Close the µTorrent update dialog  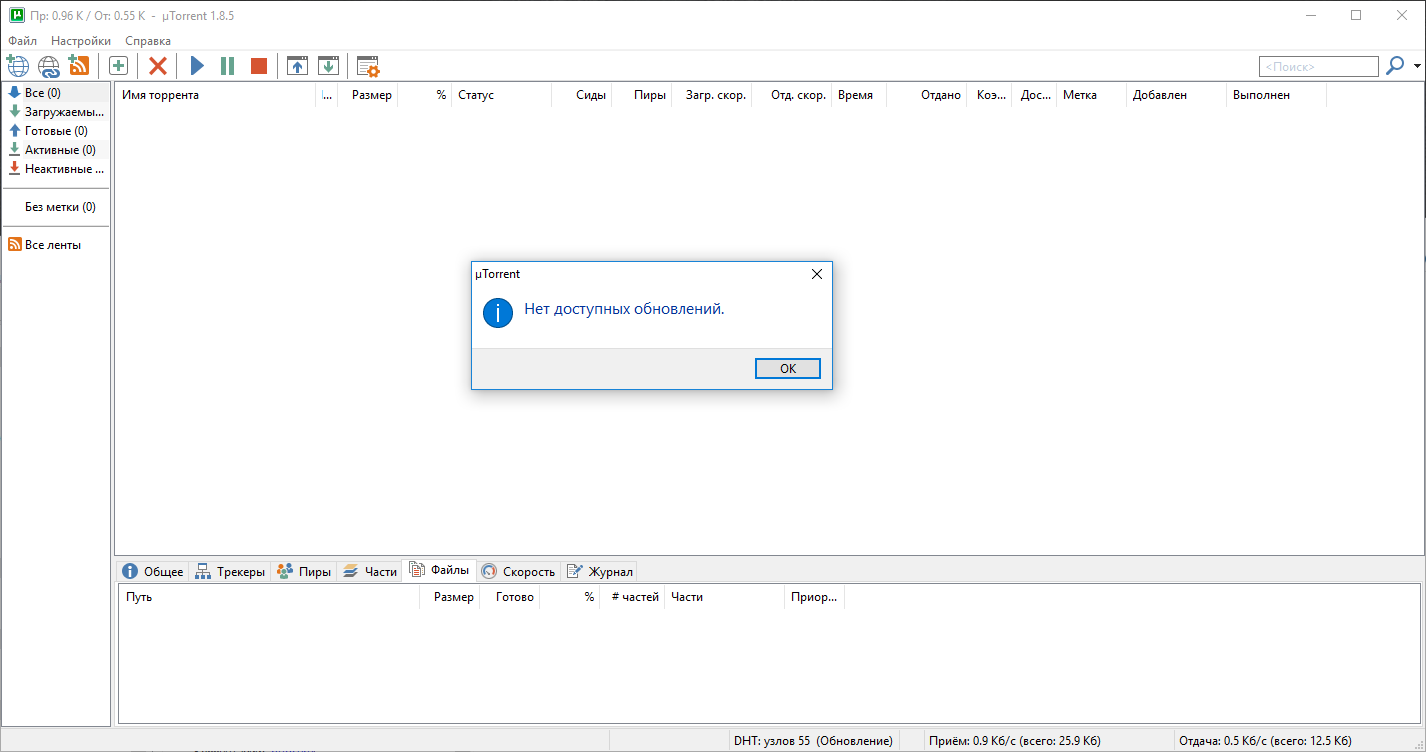point(816,274)
